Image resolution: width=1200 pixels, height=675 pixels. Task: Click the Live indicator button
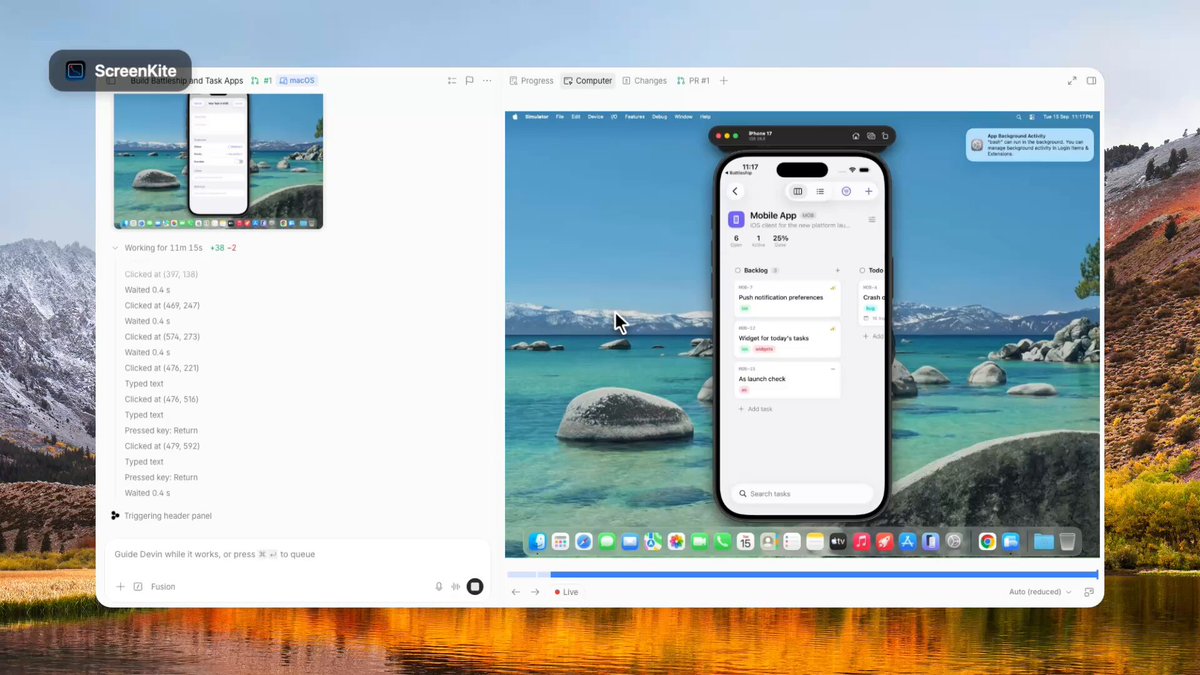(566, 592)
